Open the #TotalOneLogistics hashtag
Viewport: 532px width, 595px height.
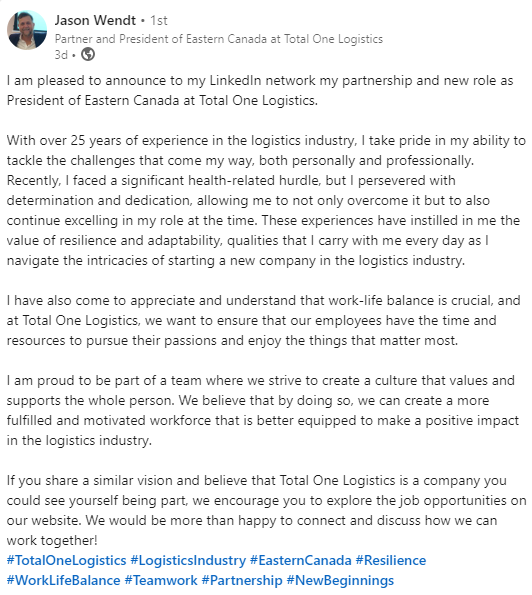(66, 560)
